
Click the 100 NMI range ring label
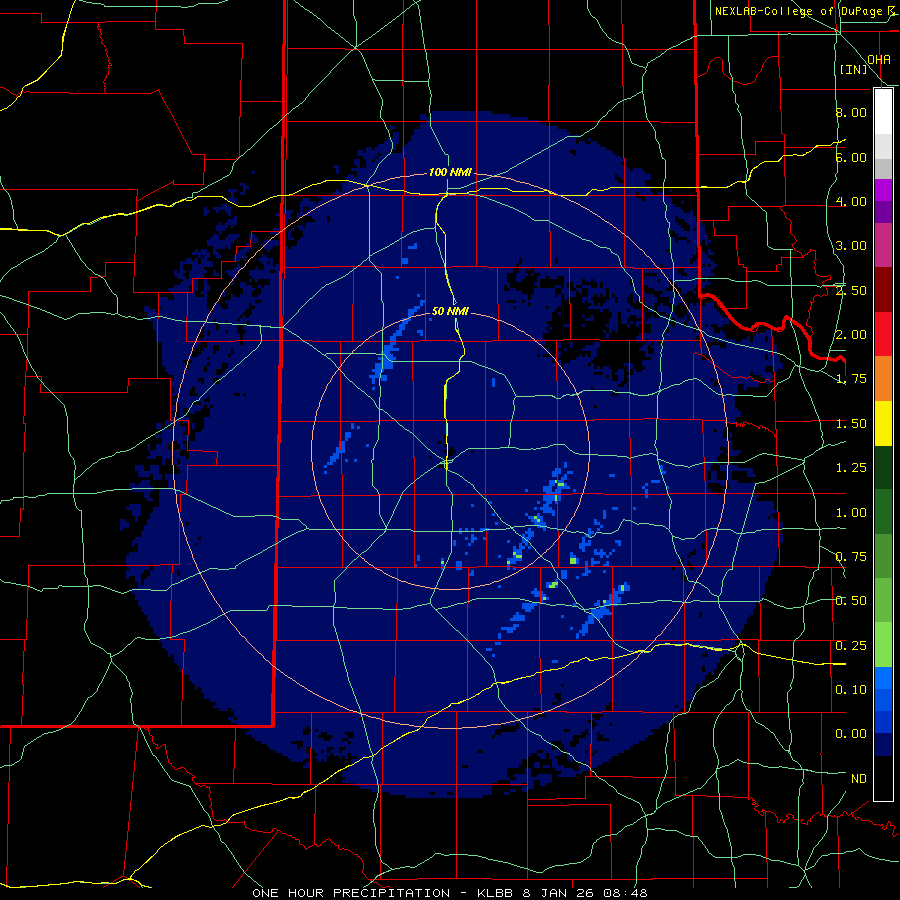pyautogui.click(x=449, y=172)
